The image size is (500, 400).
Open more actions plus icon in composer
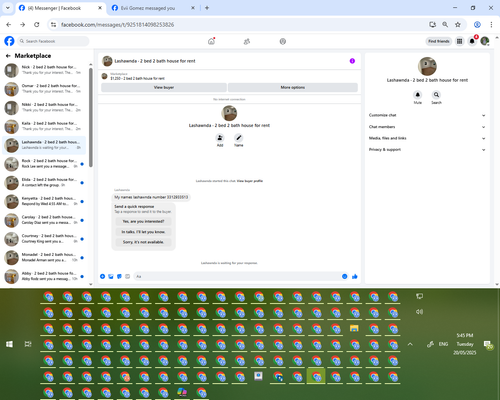102,276
